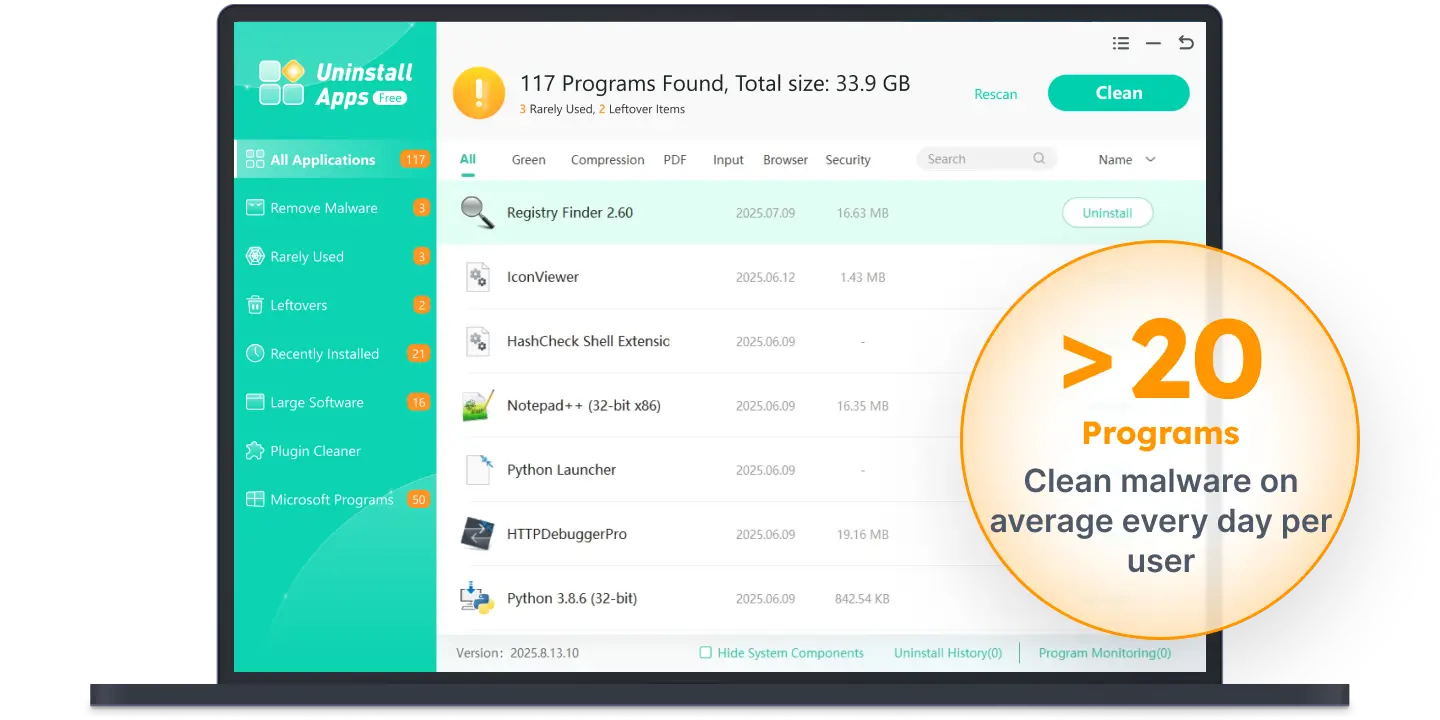Click the Remove Malware sidebar icon

coord(254,207)
